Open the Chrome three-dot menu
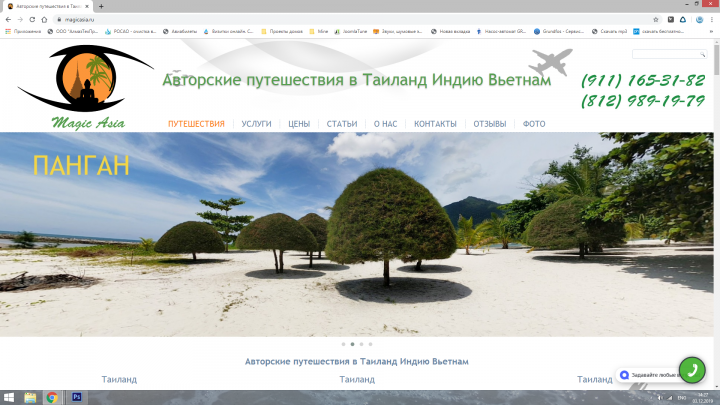This screenshot has width=720, height=405. [712, 20]
